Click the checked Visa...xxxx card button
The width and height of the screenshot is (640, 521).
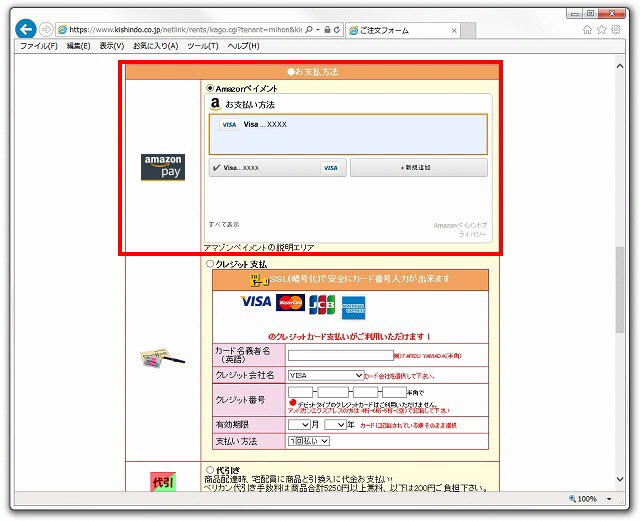coord(278,167)
